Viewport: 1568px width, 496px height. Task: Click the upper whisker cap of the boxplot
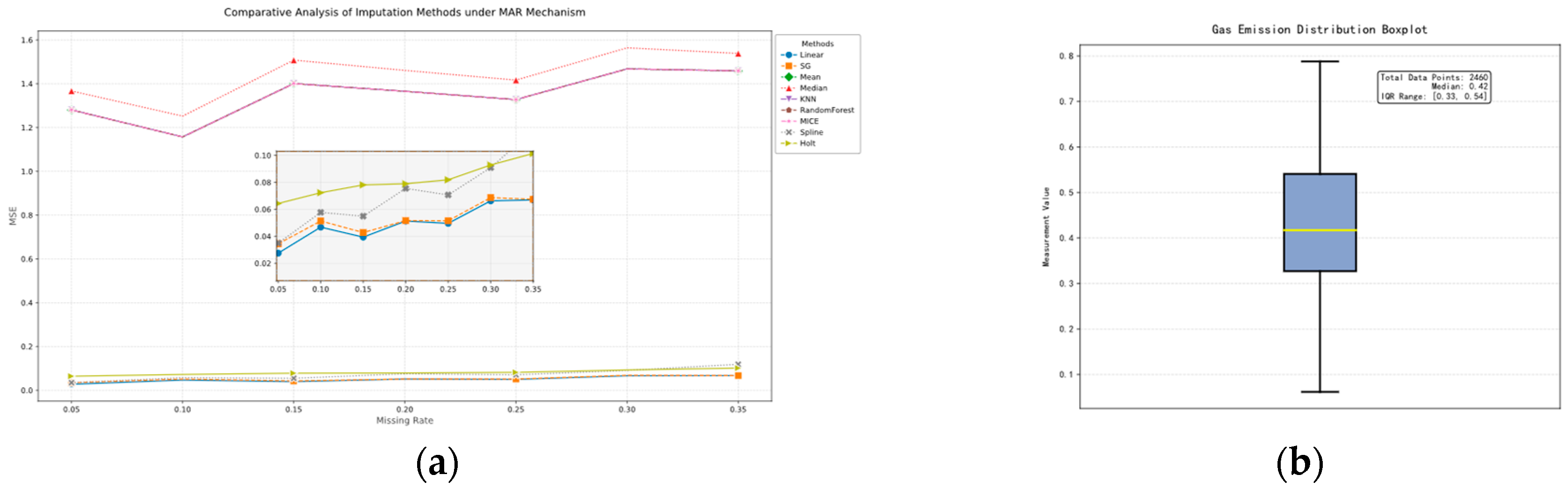(x=1320, y=61)
